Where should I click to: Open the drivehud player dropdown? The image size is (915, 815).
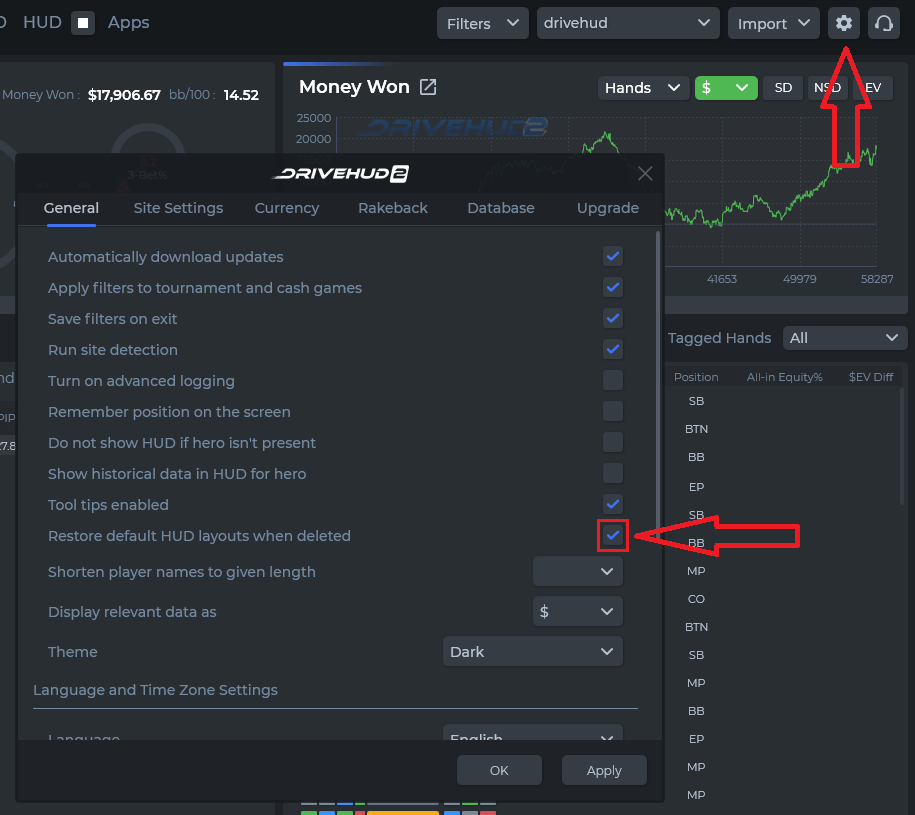pos(628,23)
